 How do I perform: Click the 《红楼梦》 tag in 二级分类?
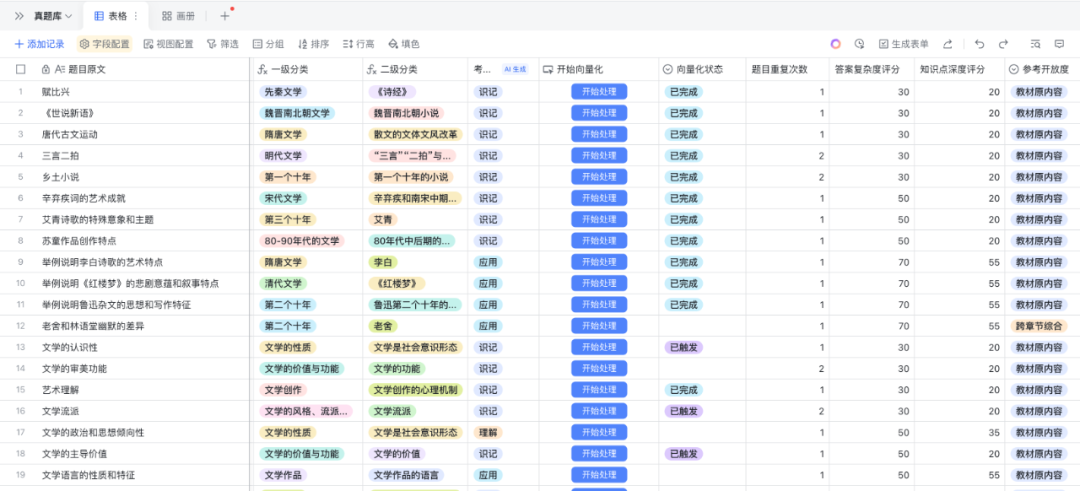click(397, 283)
